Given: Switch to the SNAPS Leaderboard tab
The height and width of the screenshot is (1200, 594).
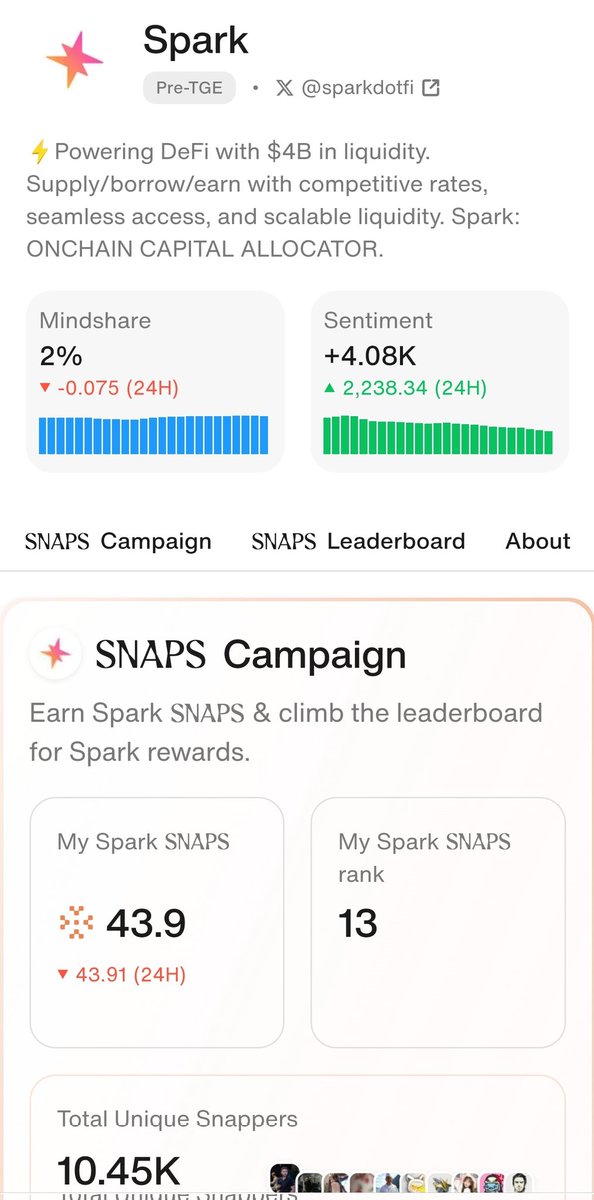Looking at the screenshot, I should tap(358, 541).
